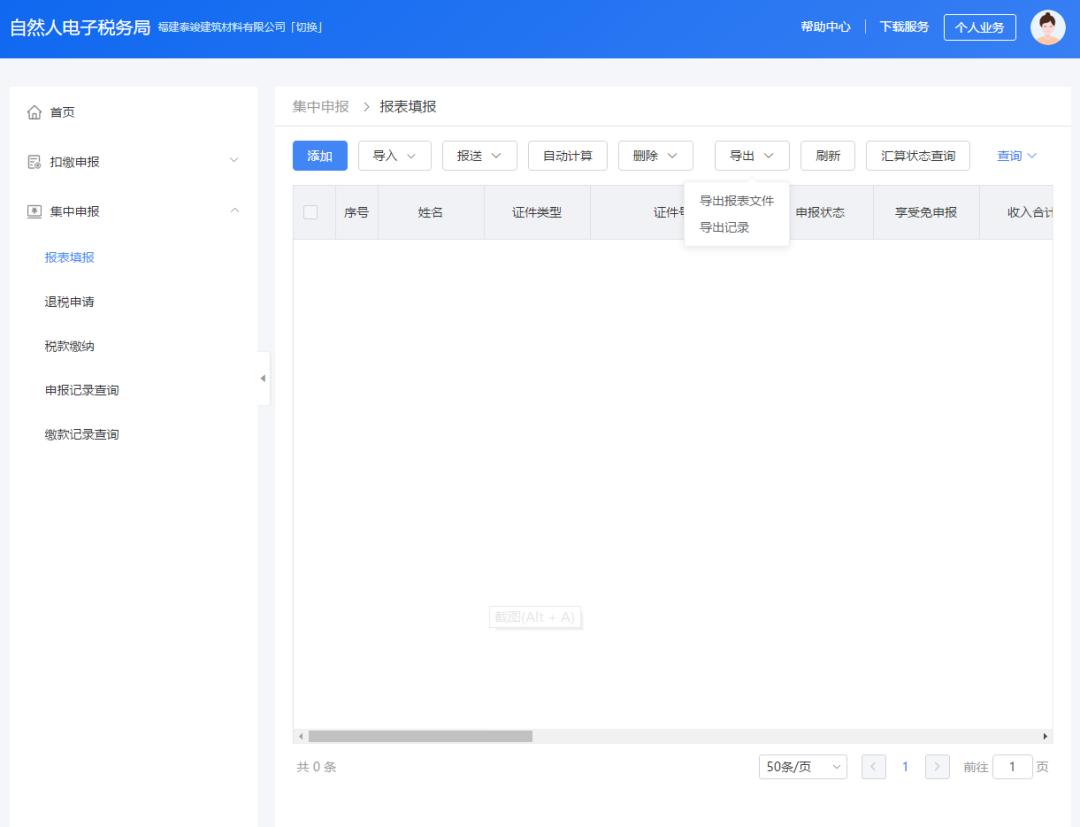Open 帮助中心 from the top bar
Viewport: 1080px width, 827px height.
pos(824,27)
